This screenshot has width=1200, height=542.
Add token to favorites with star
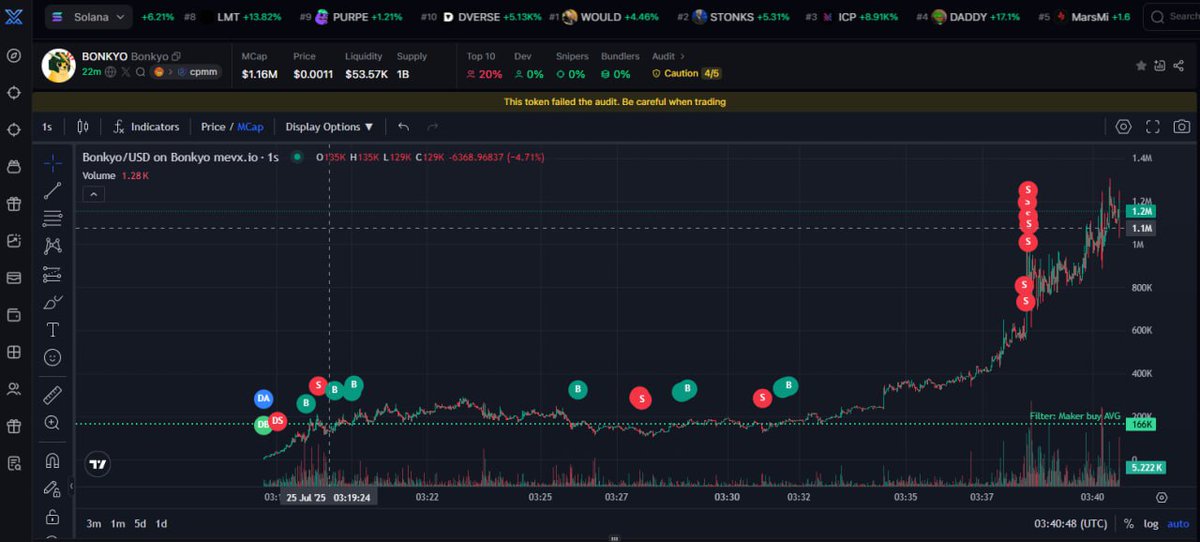coord(1141,65)
